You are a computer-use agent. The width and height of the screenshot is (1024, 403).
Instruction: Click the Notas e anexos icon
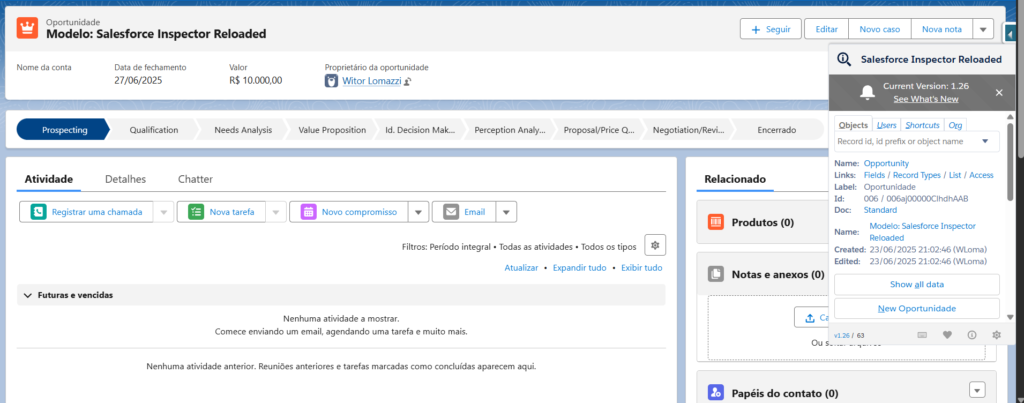[x=716, y=274]
